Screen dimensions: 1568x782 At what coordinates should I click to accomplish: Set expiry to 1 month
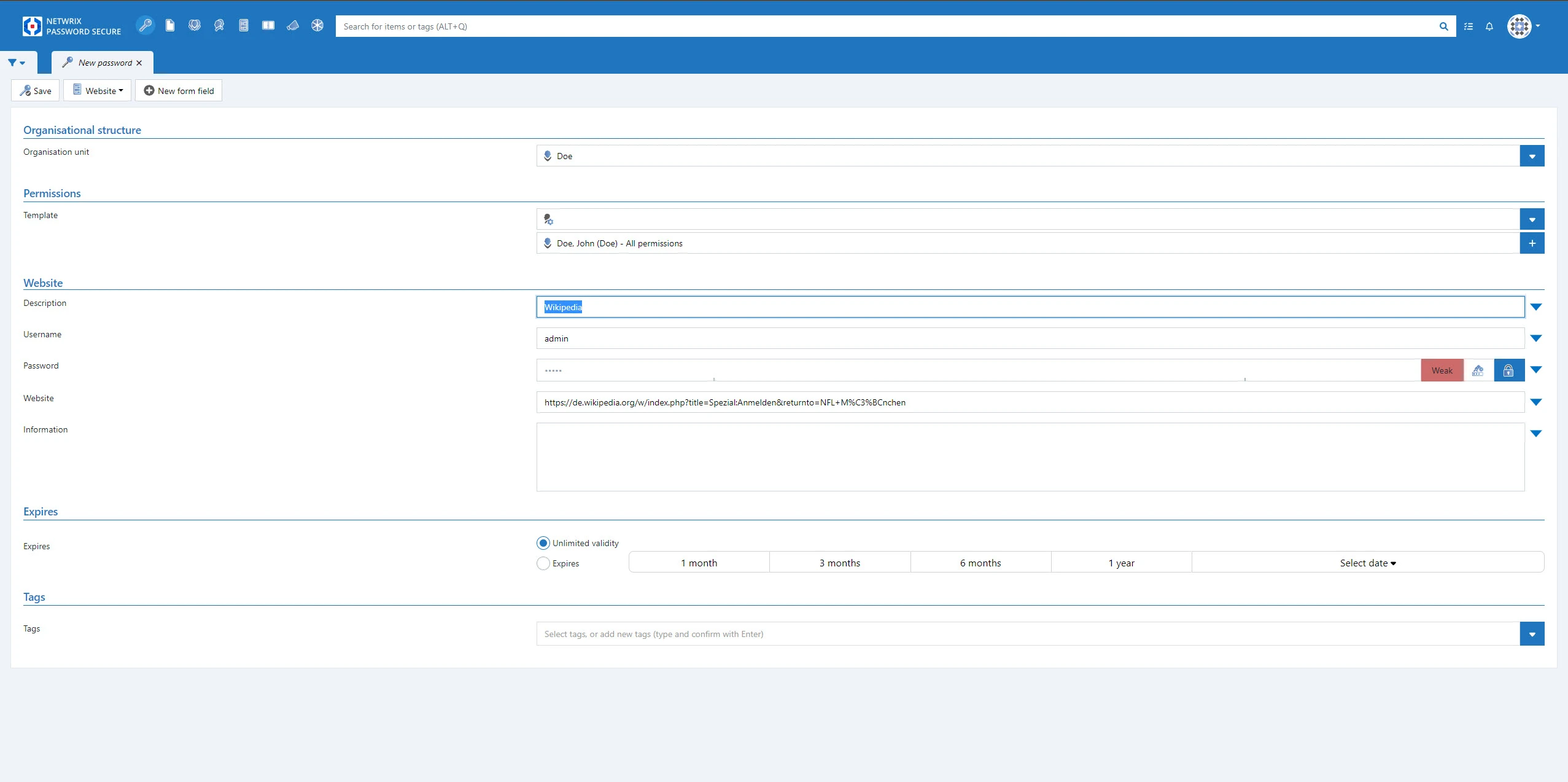(x=699, y=563)
